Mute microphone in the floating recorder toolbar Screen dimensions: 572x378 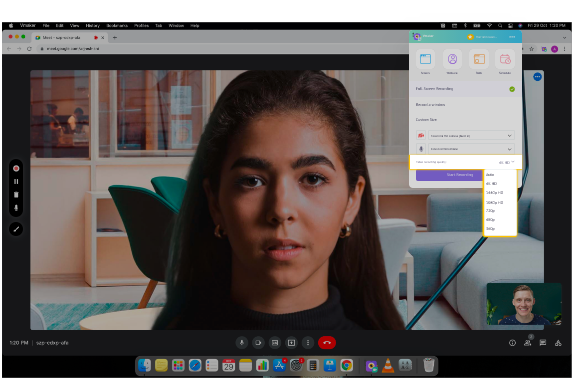16,208
